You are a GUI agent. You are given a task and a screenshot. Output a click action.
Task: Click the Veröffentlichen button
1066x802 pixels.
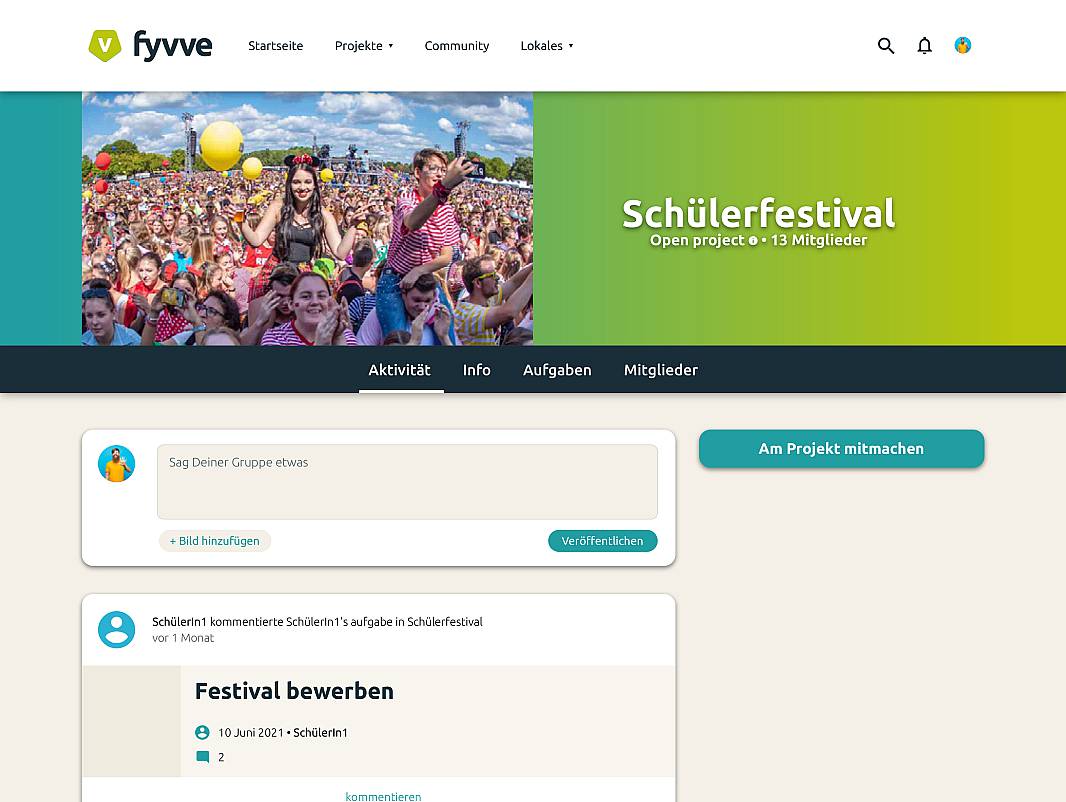click(602, 541)
